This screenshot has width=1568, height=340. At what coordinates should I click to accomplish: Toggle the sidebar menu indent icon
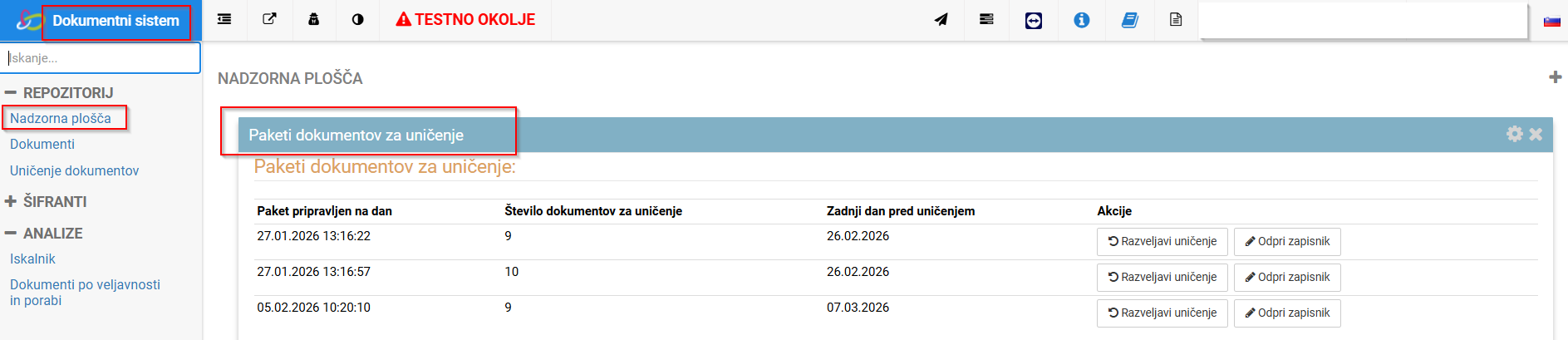224,19
